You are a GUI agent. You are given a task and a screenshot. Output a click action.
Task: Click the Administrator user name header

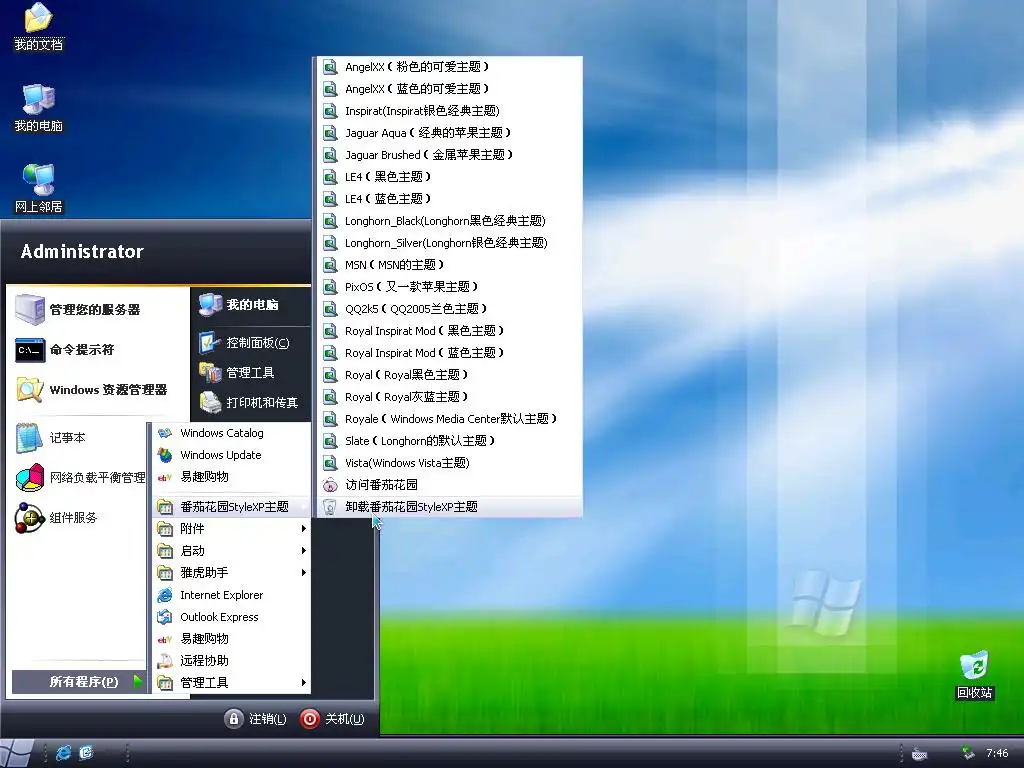(x=82, y=251)
